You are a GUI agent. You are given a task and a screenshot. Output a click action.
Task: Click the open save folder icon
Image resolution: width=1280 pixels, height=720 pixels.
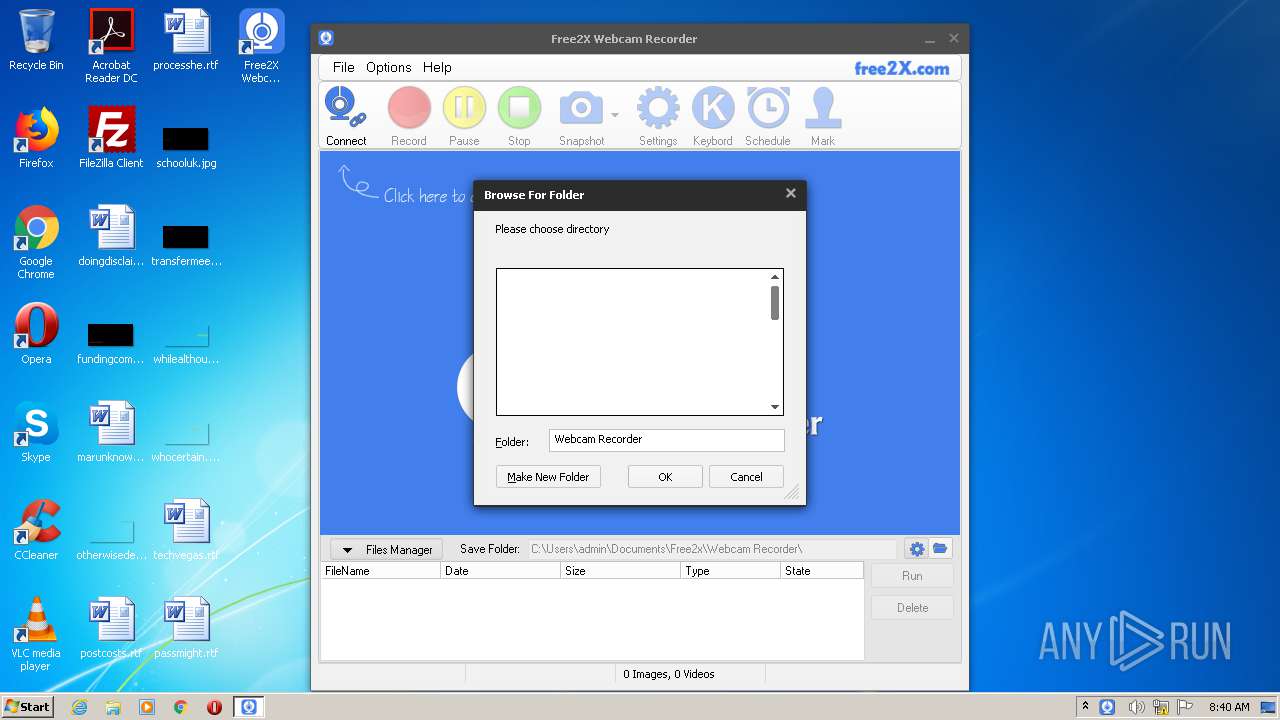[x=940, y=549]
